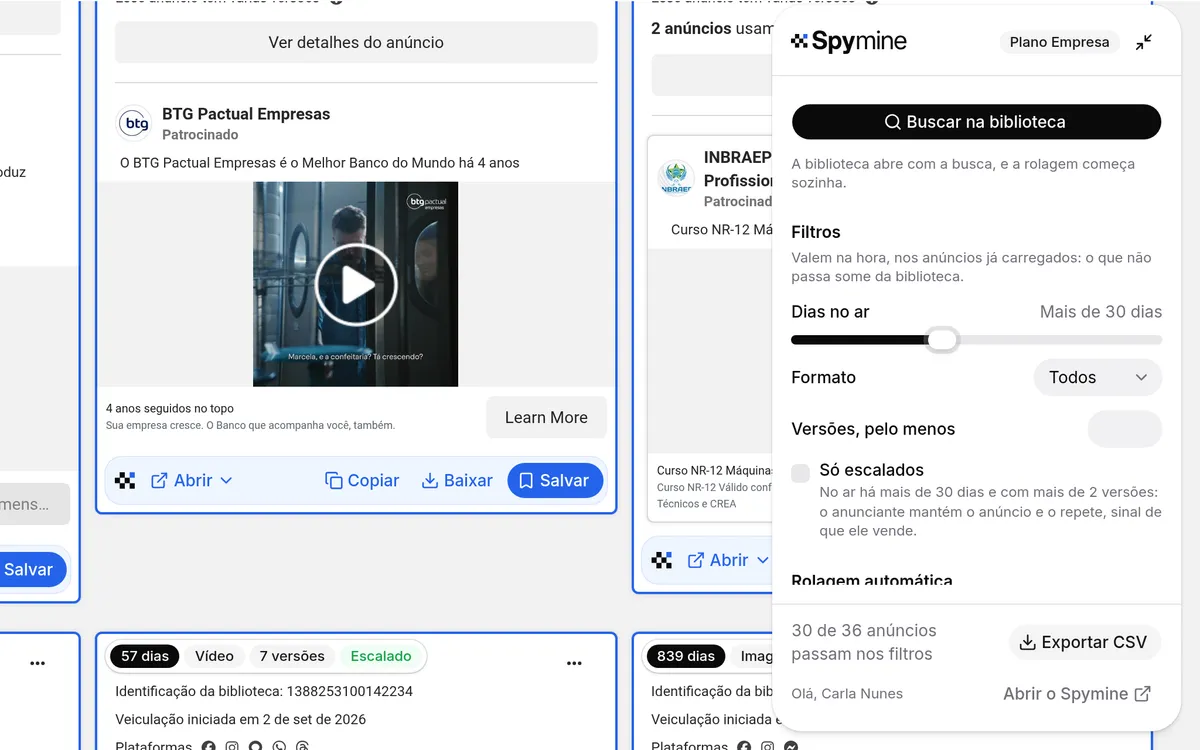The width and height of the screenshot is (1200, 750).
Task: Click the Vídeo format badge
Action: [214, 657]
